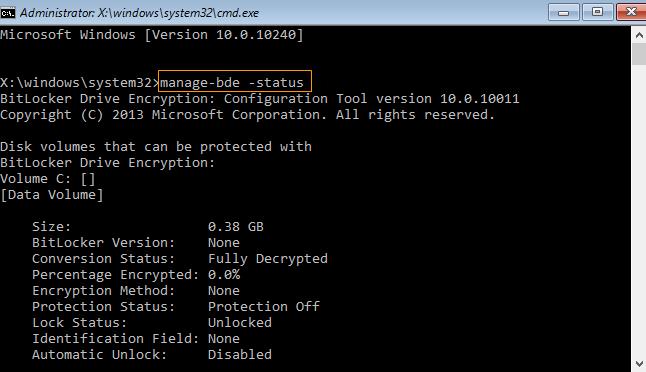646x372 pixels.
Task: Close the Administrator cmd.exe window
Action: pyautogui.click(x=631, y=12)
